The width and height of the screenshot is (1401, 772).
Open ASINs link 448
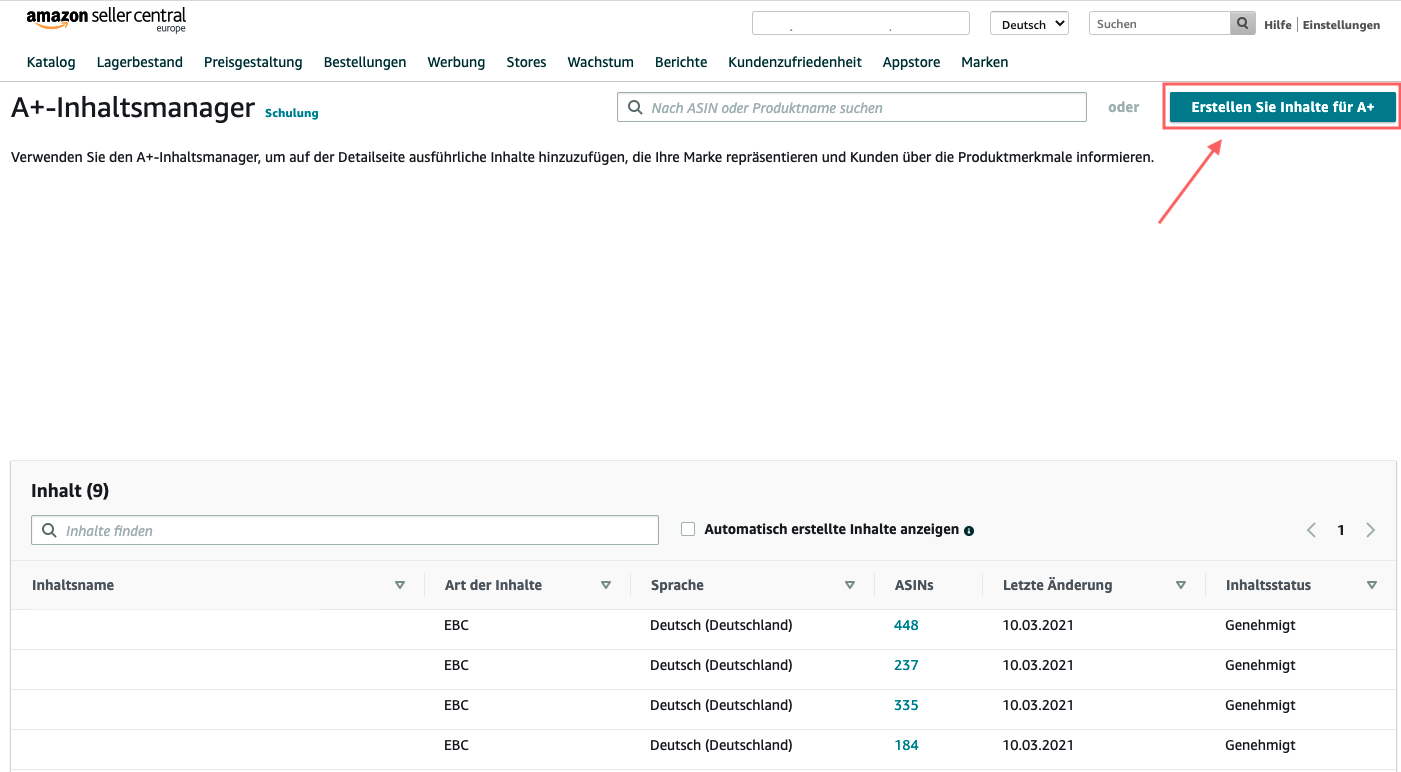(906, 625)
